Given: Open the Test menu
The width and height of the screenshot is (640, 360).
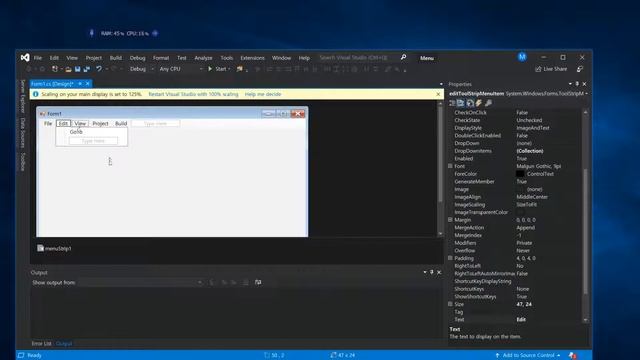Looking at the screenshot, I should tap(182, 58).
